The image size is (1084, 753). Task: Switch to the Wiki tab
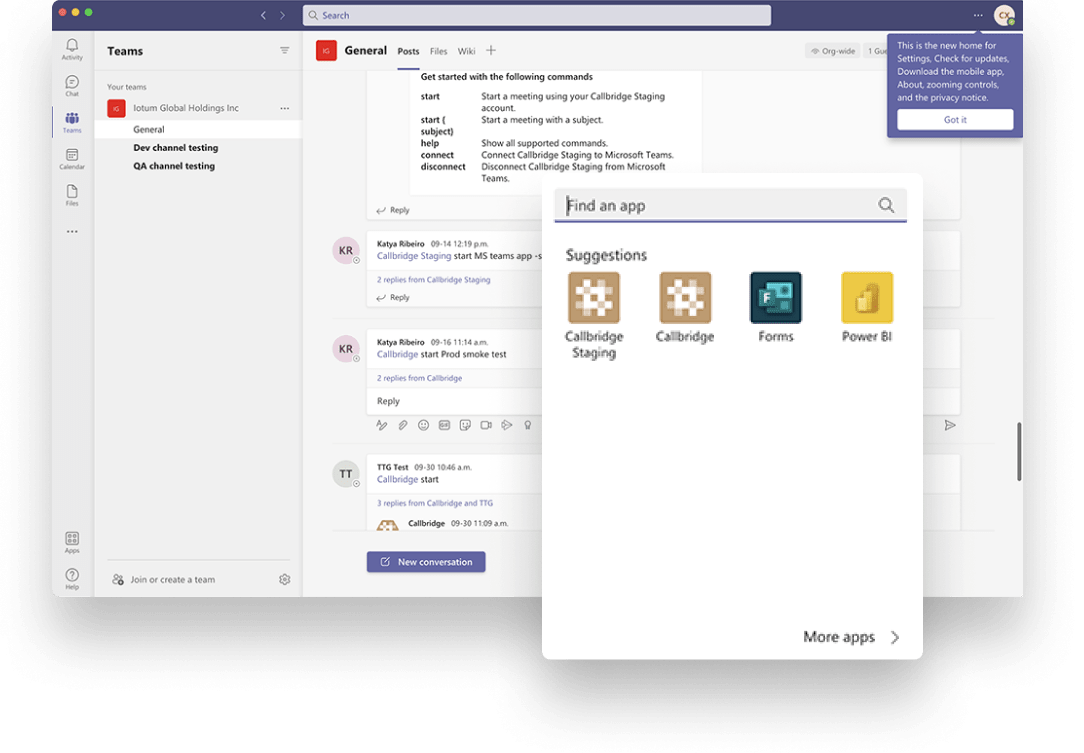coord(466,51)
